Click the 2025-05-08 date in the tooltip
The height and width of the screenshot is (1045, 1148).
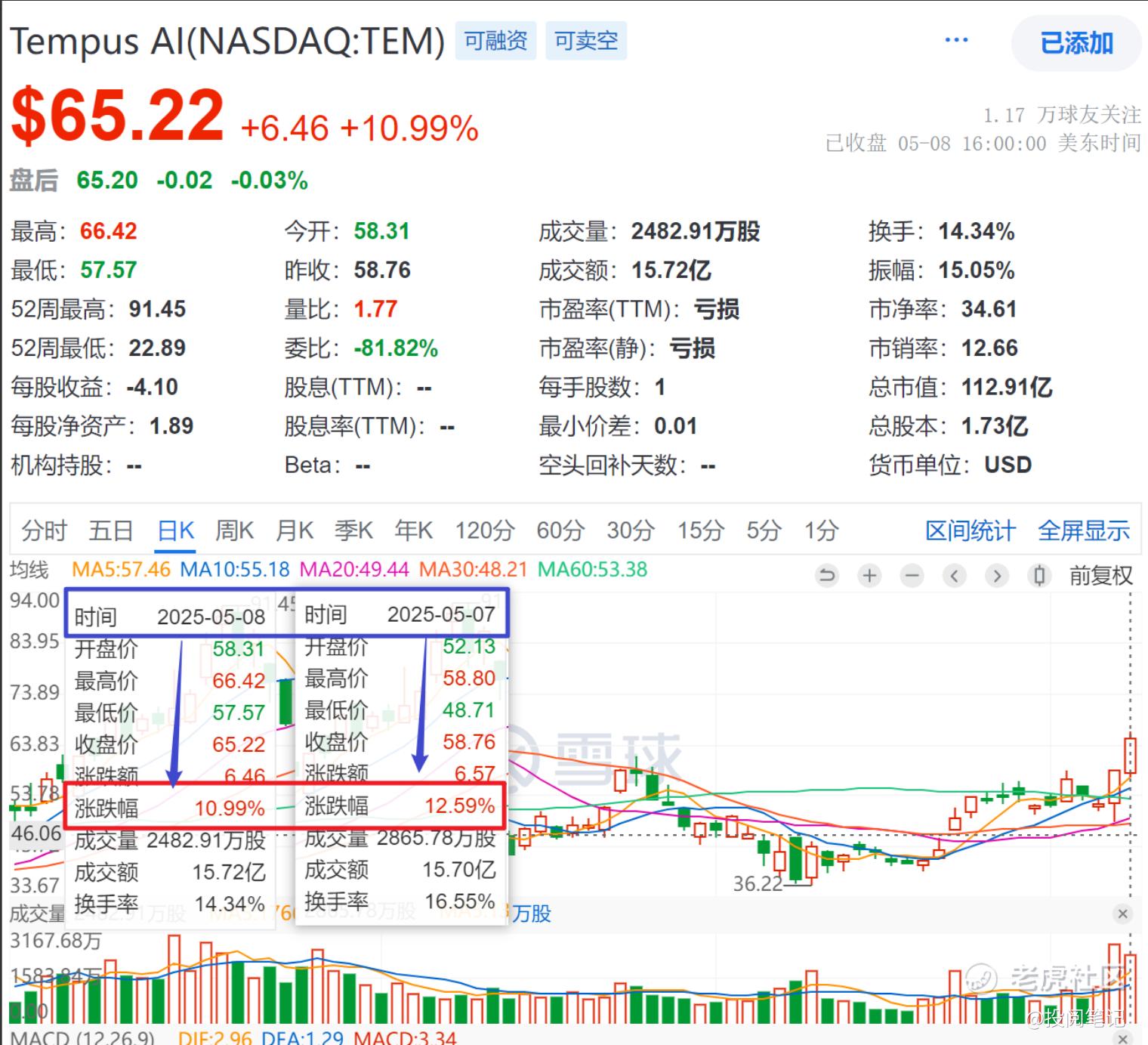[x=211, y=617]
